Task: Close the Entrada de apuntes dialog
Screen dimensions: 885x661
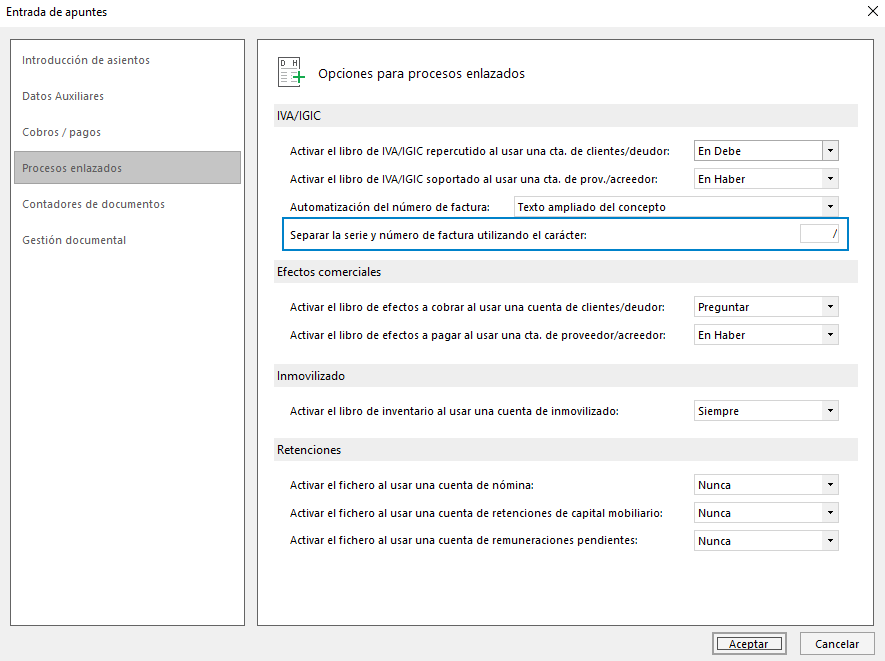Action: (872, 11)
